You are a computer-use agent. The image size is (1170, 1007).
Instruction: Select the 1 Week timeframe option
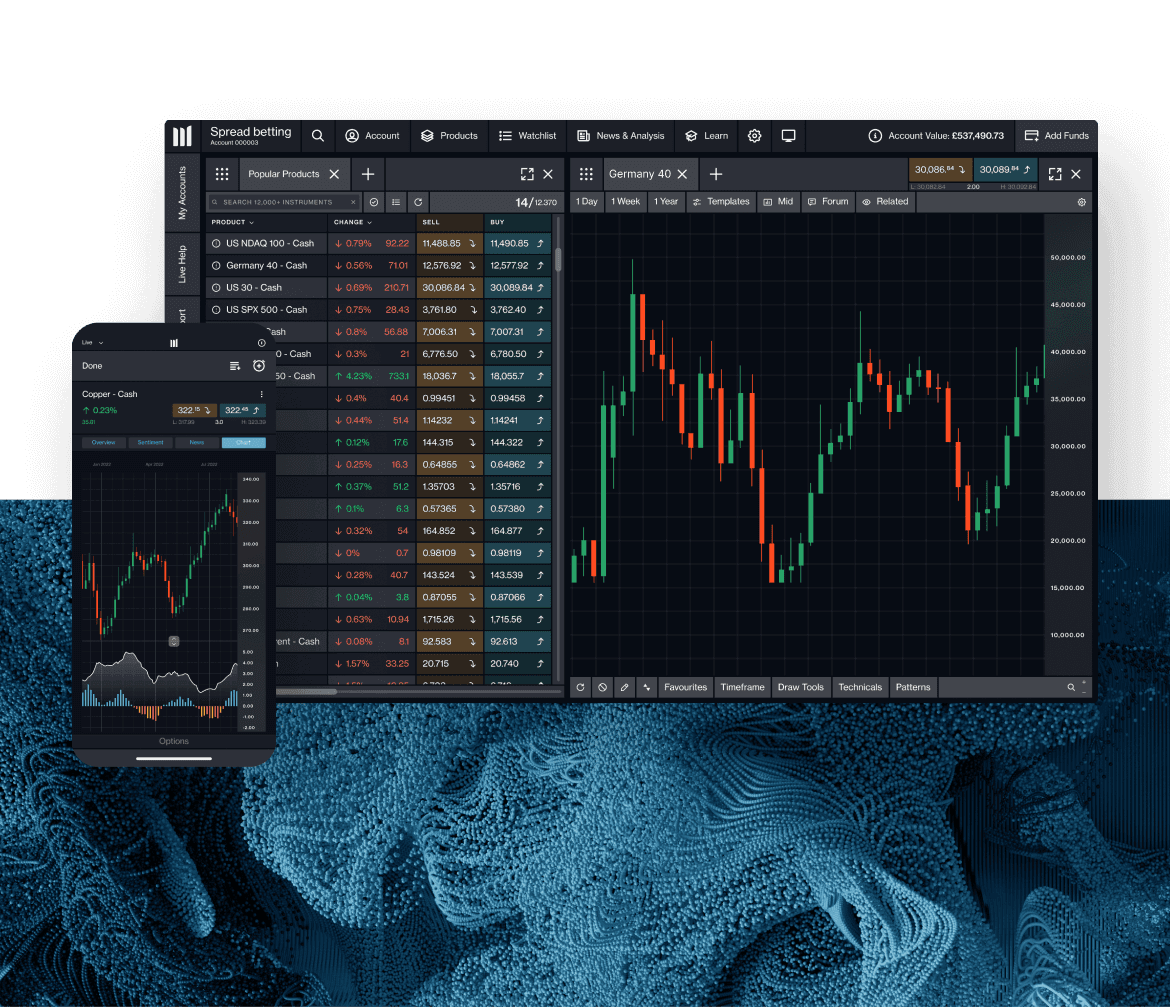coord(626,201)
